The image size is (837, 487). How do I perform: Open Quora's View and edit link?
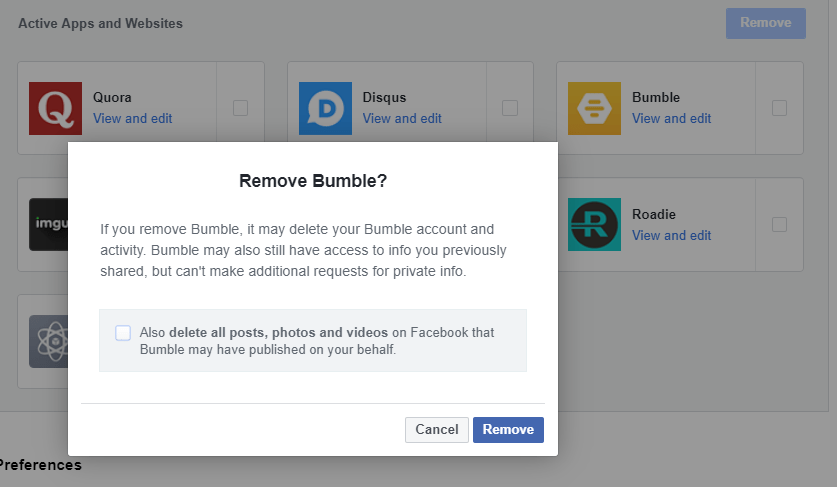click(132, 119)
